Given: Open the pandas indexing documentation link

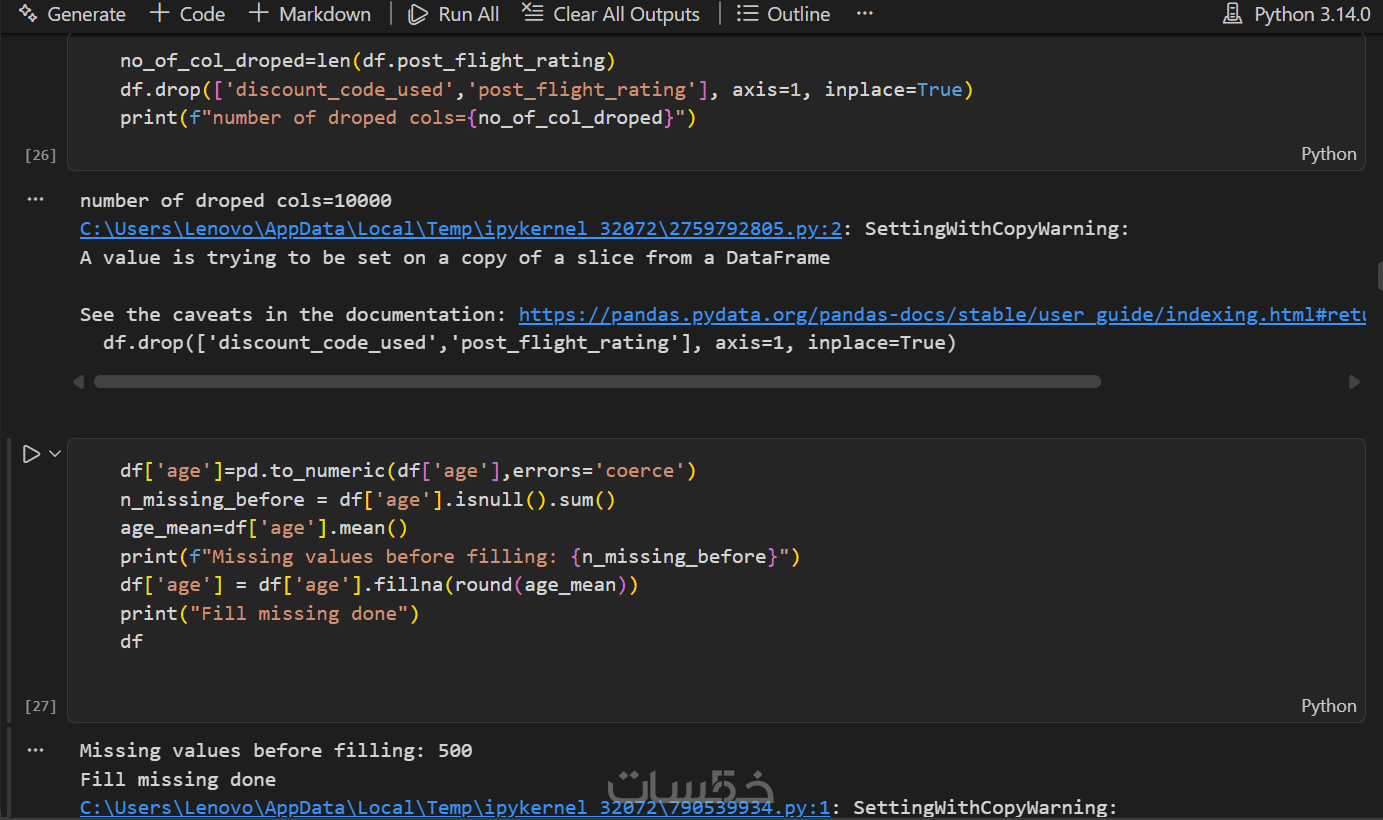Looking at the screenshot, I should (x=942, y=315).
